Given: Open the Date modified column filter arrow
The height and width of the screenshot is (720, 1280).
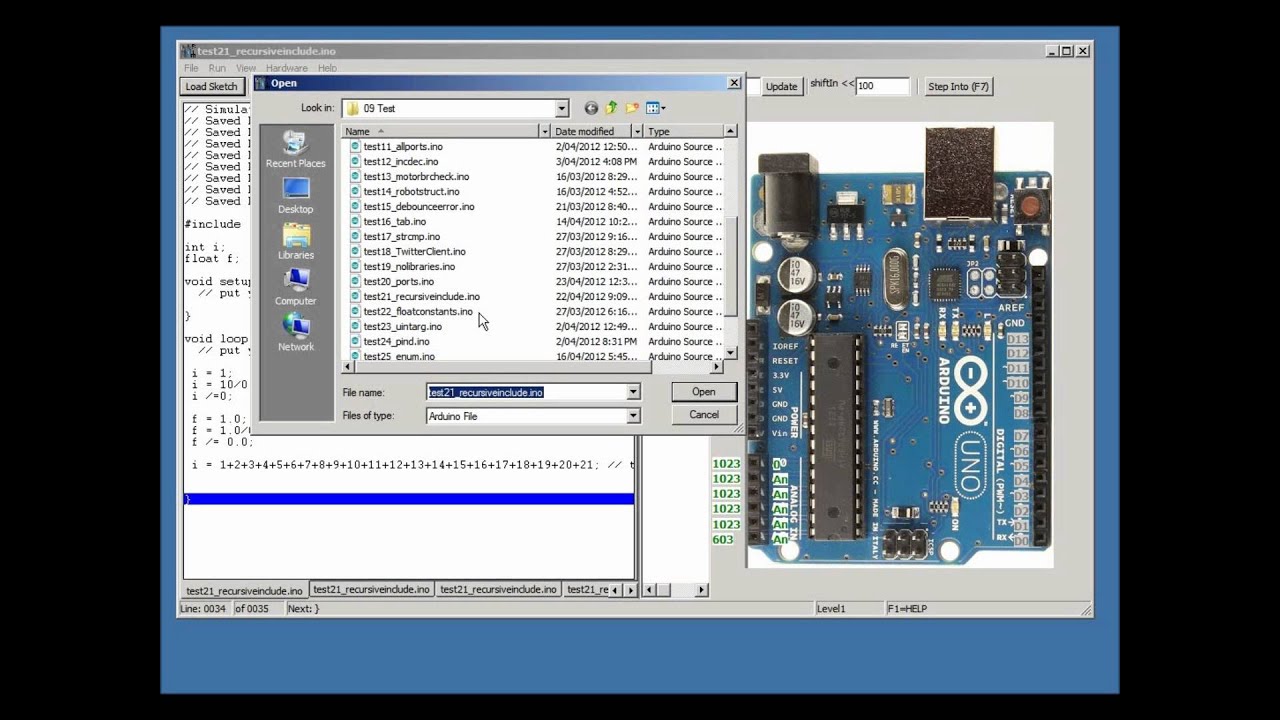Looking at the screenshot, I should 636,131.
